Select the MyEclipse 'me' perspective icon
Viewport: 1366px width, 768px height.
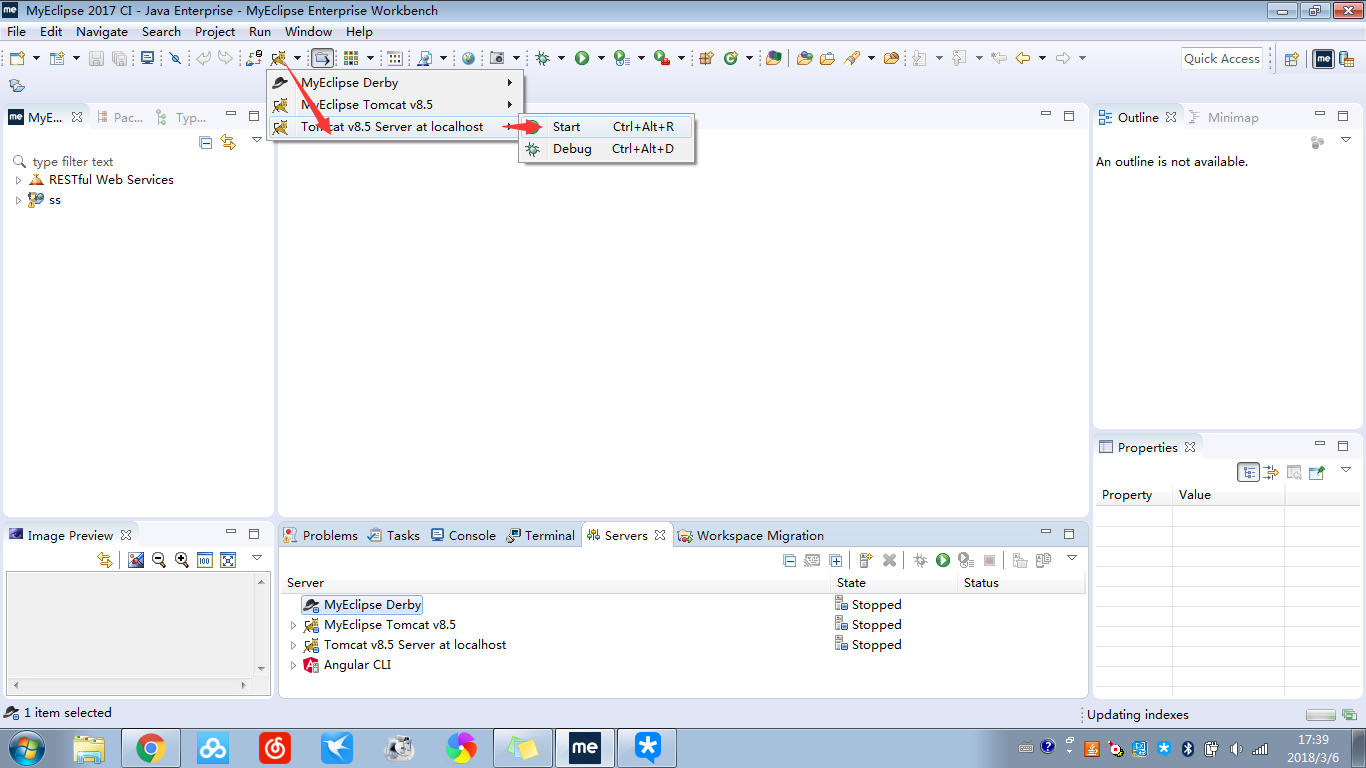1323,59
